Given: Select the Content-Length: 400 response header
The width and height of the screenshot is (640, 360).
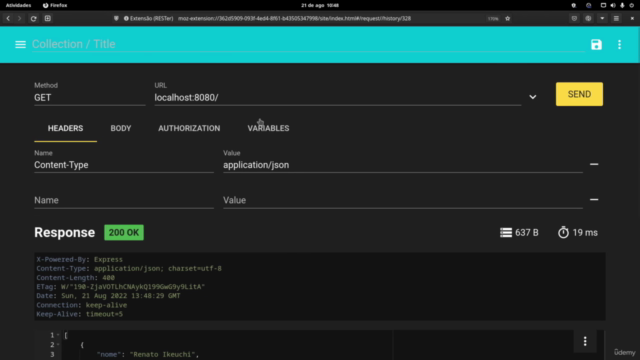Looking at the screenshot, I should click(x=76, y=278).
